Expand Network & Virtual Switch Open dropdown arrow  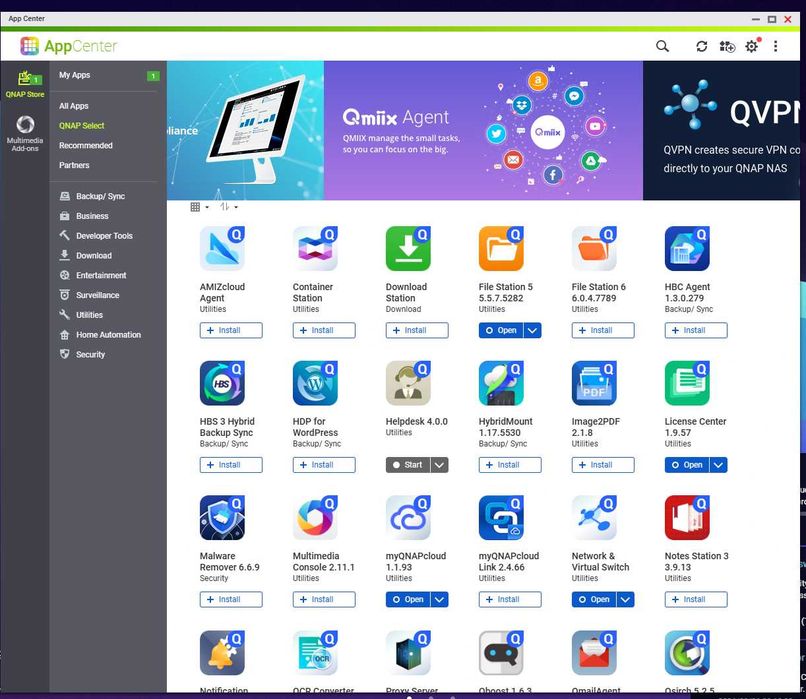[x=626, y=600]
